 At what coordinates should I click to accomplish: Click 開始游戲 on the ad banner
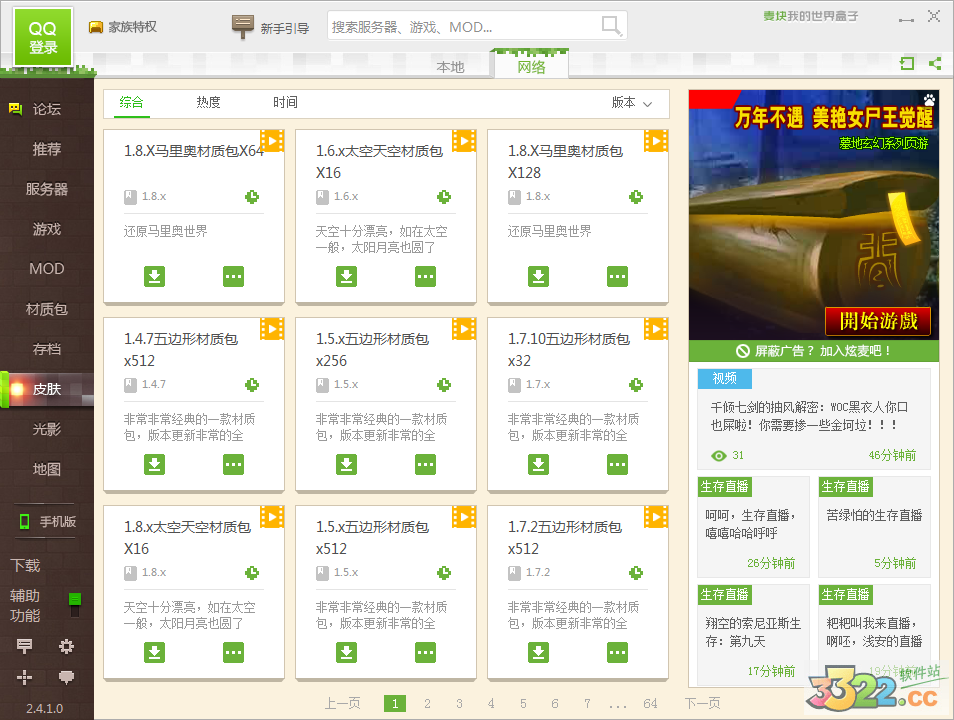[877, 321]
